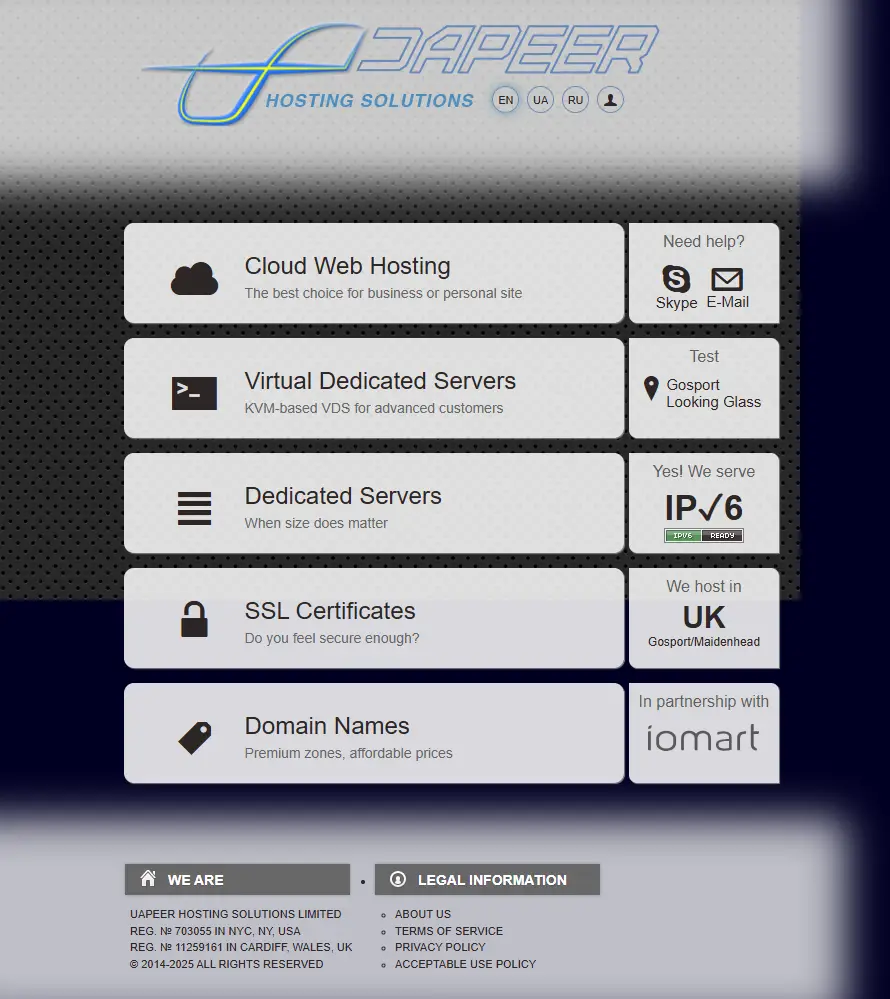
Task: Click the padlock icon for SSL Certificates
Action: click(194, 619)
